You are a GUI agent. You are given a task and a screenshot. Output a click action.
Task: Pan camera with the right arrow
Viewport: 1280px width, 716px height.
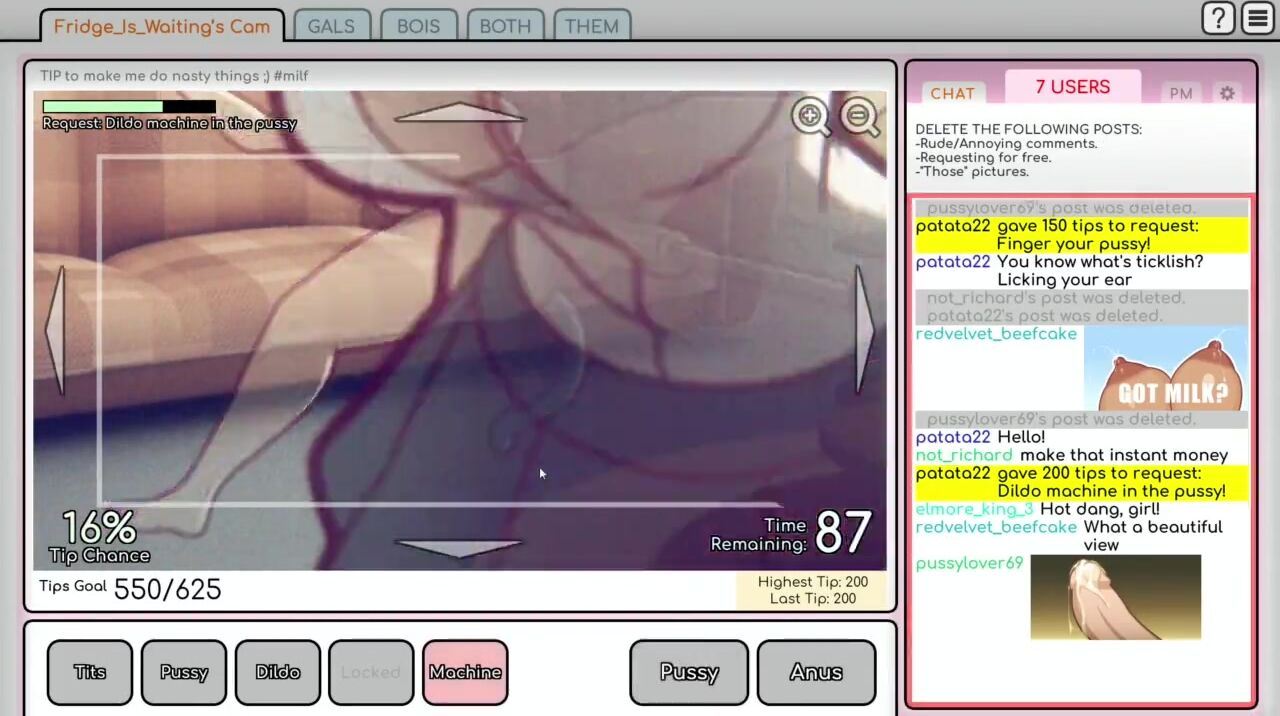[864, 330]
